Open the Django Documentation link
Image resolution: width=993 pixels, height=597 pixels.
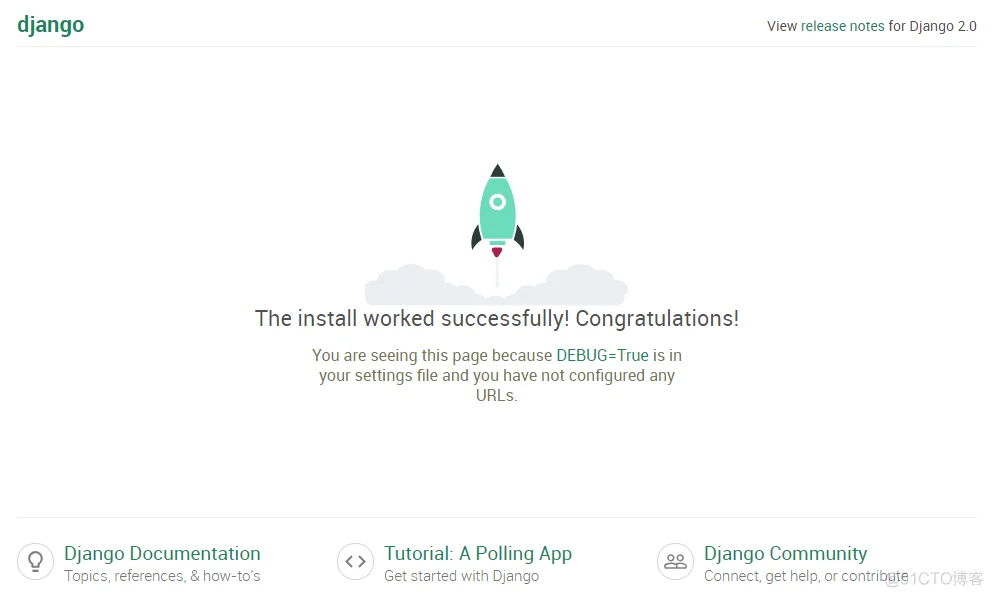[162, 553]
